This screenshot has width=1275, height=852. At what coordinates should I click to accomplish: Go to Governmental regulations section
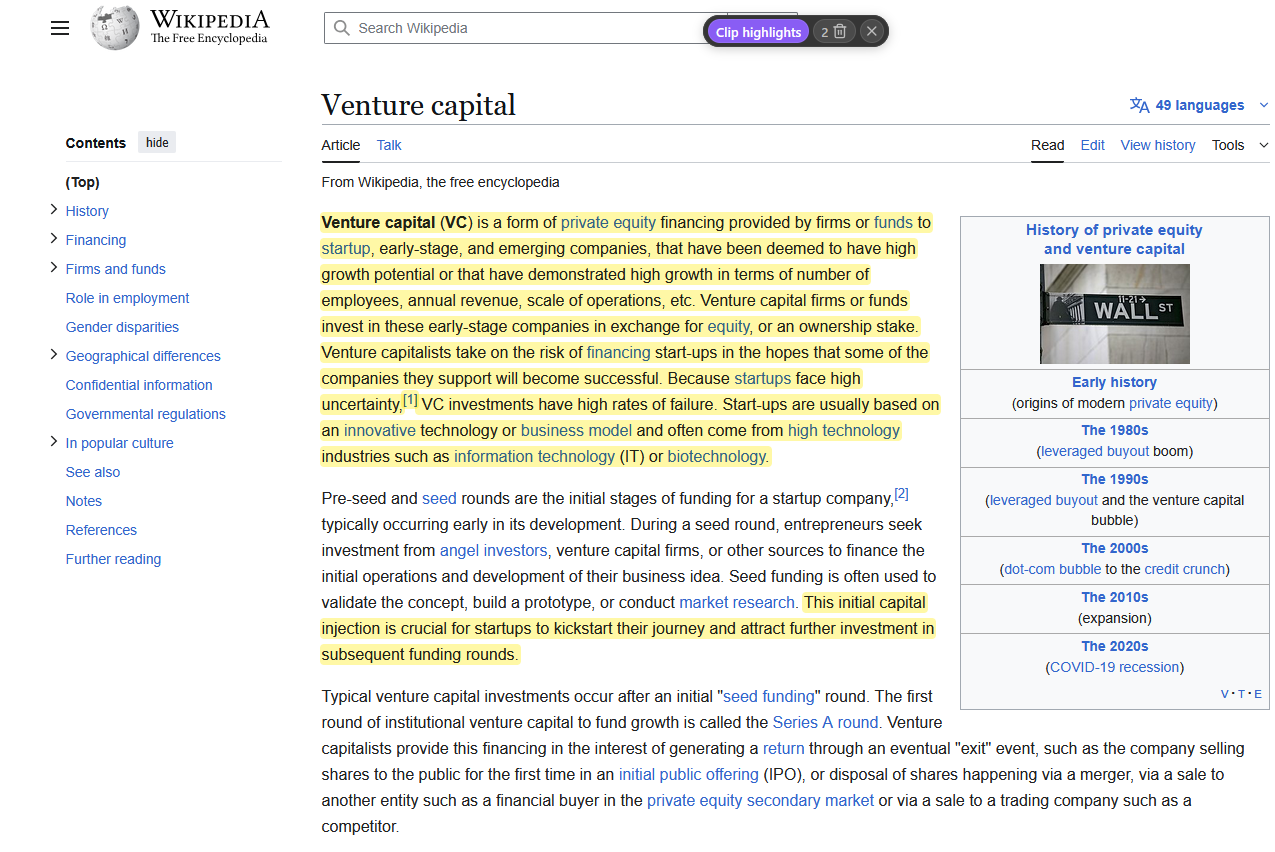point(145,414)
